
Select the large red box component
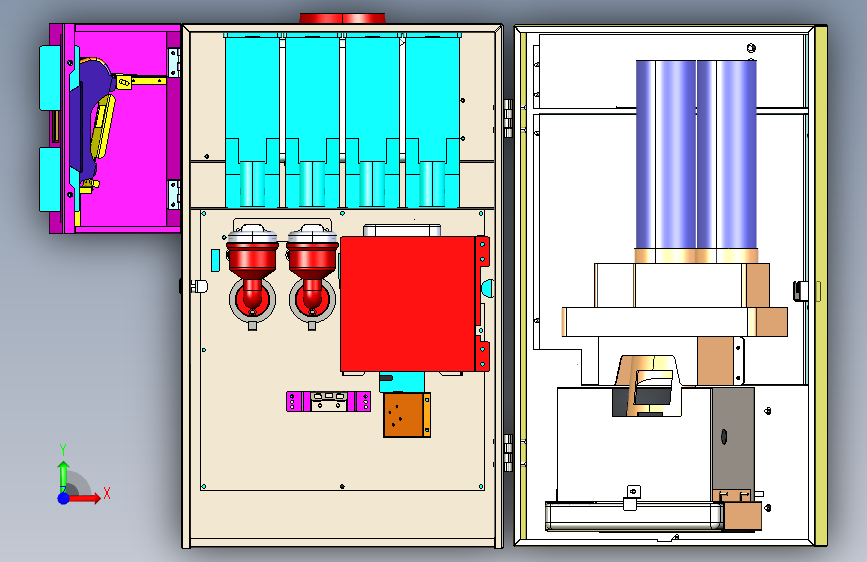point(408,304)
